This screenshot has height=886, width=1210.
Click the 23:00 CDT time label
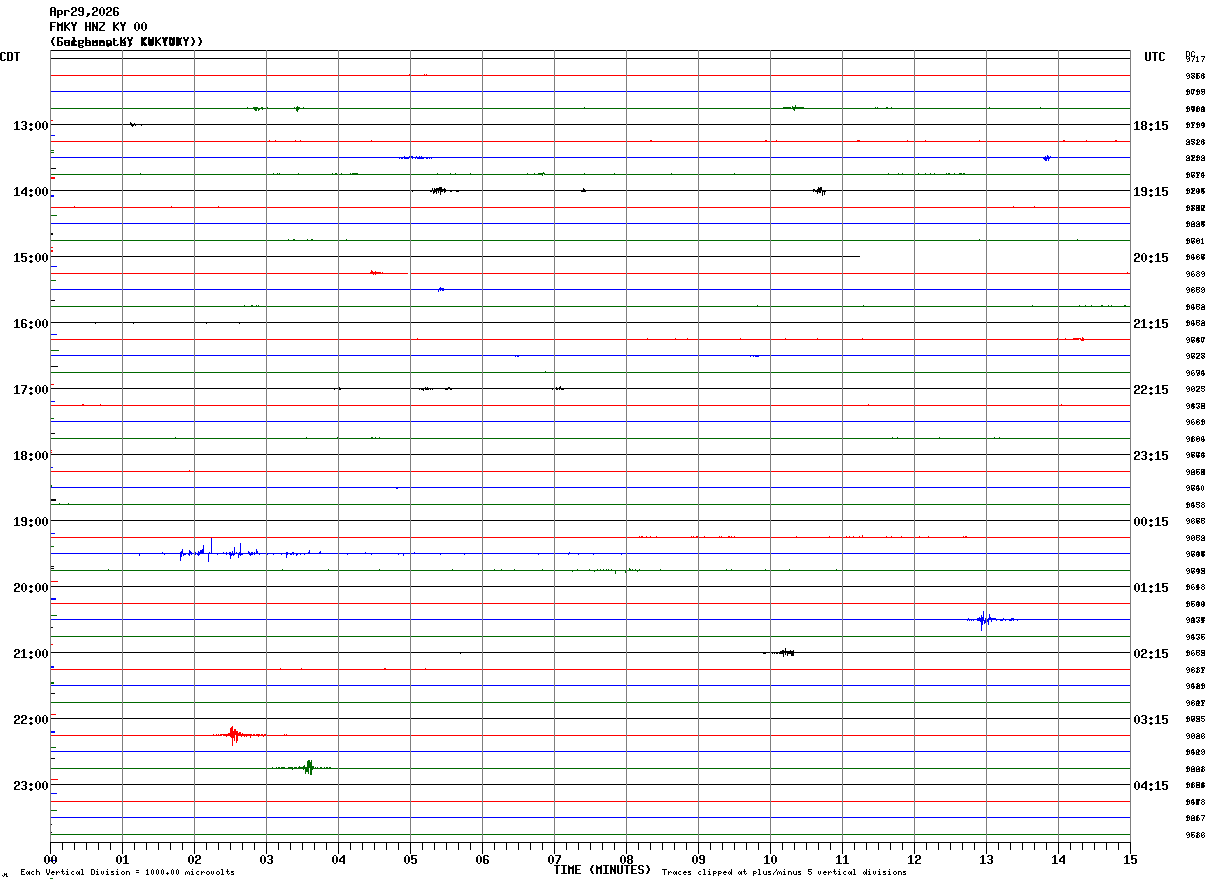(31, 786)
